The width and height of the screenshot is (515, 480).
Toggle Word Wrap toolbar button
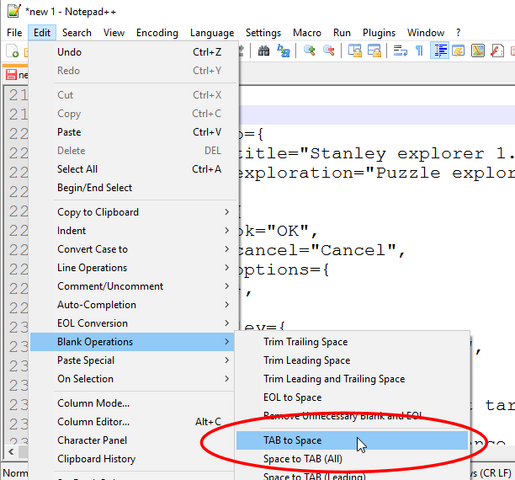pyautogui.click(x=400, y=51)
